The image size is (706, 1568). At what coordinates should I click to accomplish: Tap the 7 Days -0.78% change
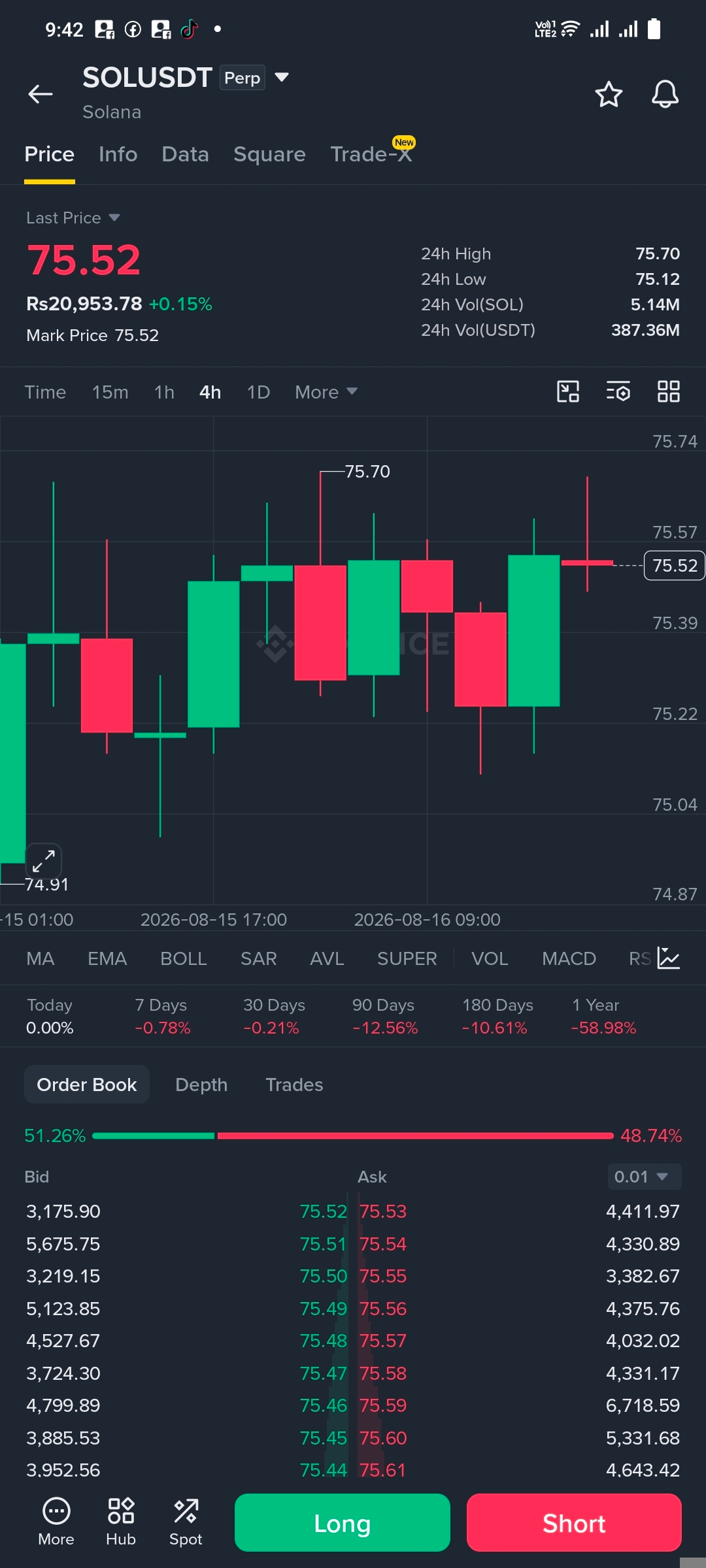(163, 1016)
